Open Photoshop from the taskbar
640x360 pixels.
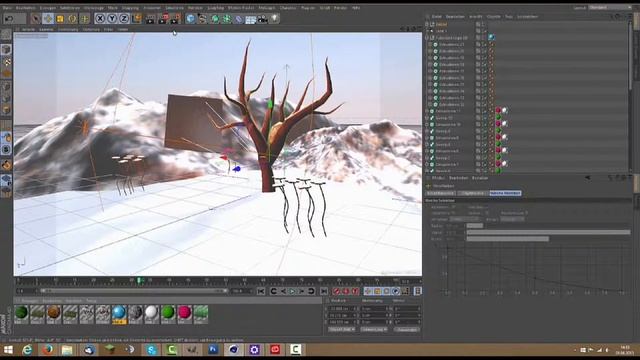coord(213,350)
